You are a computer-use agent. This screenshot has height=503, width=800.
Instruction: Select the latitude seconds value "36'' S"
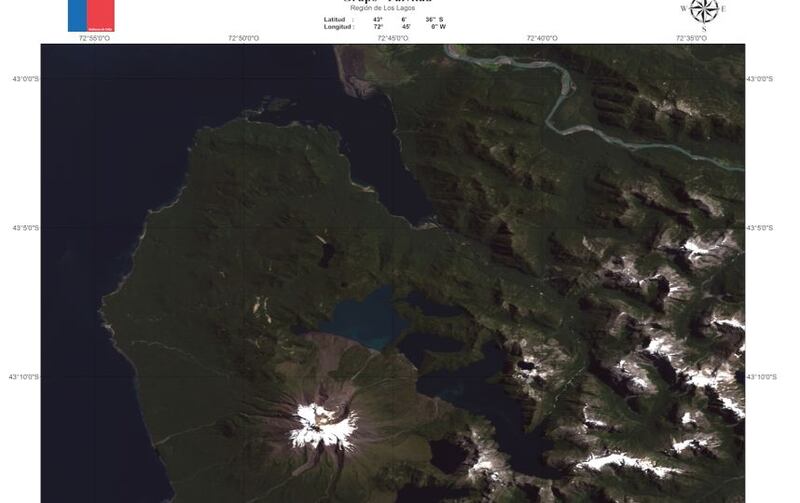(x=434, y=19)
